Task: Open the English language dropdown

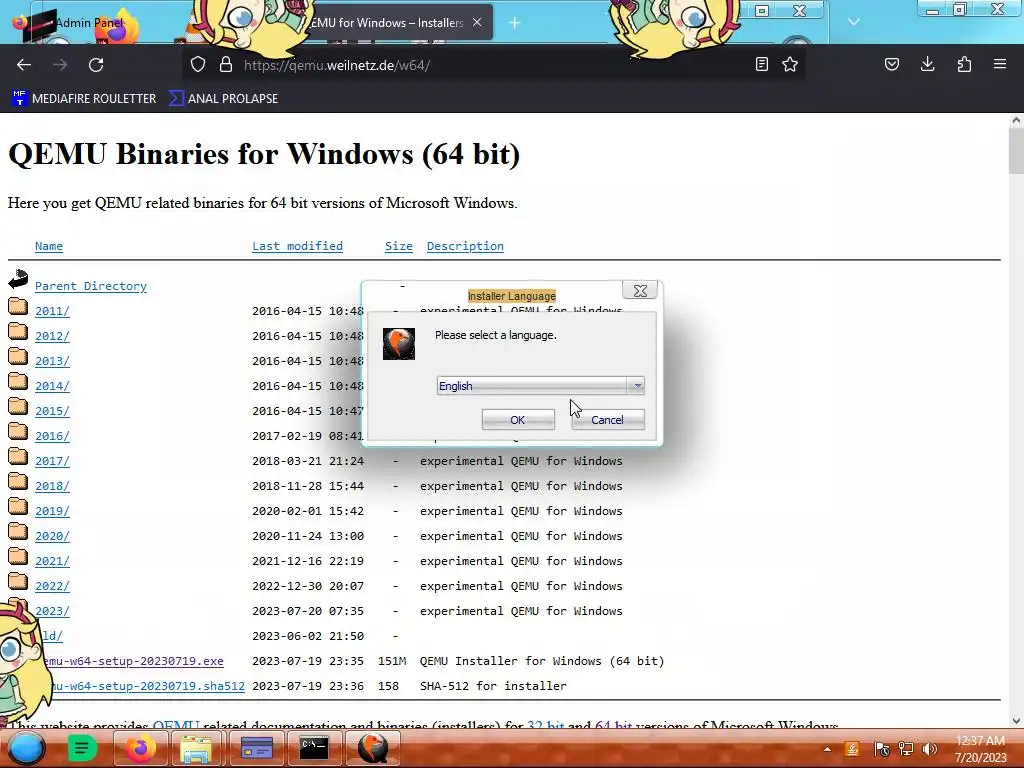Action: point(541,386)
